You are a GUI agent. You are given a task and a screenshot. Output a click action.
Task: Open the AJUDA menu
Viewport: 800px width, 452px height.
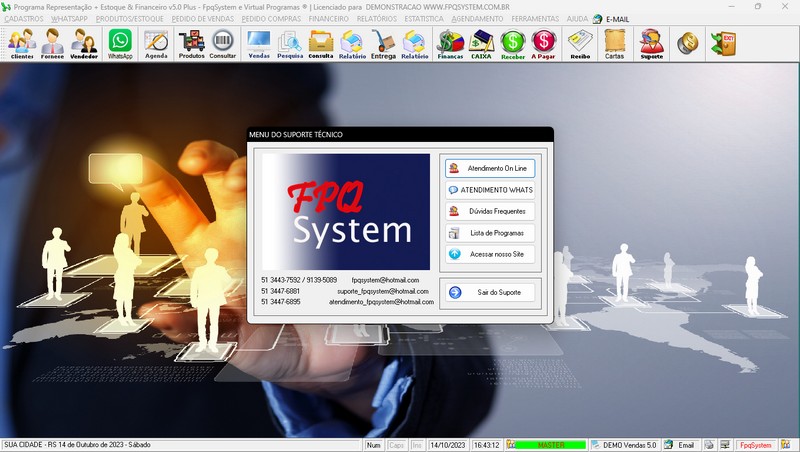tap(577, 19)
